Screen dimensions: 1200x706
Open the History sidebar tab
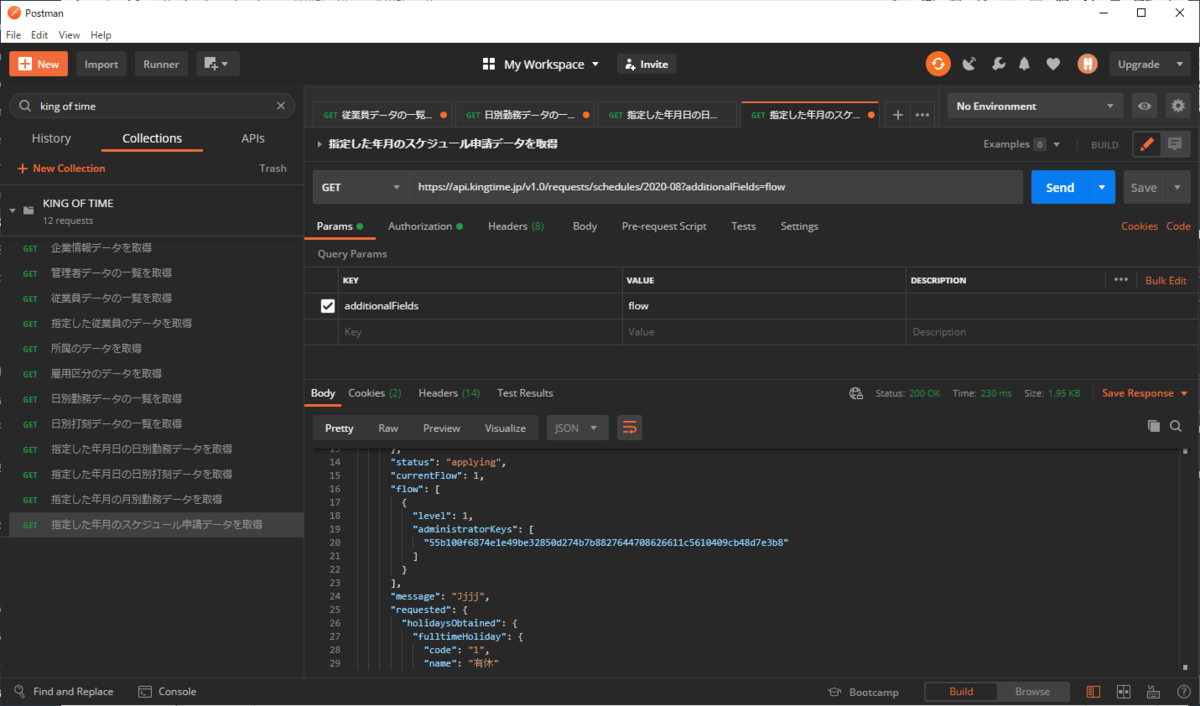coord(51,139)
